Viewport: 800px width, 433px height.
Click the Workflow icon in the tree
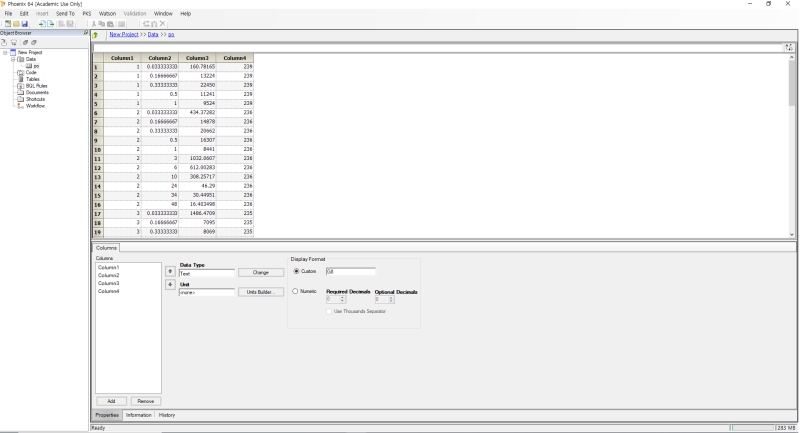(20, 106)
